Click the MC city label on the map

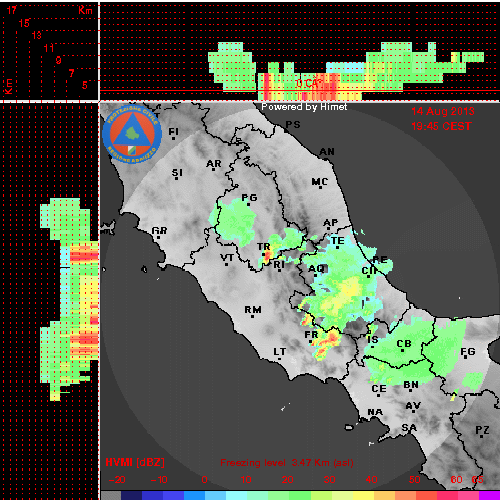point(320,182)
